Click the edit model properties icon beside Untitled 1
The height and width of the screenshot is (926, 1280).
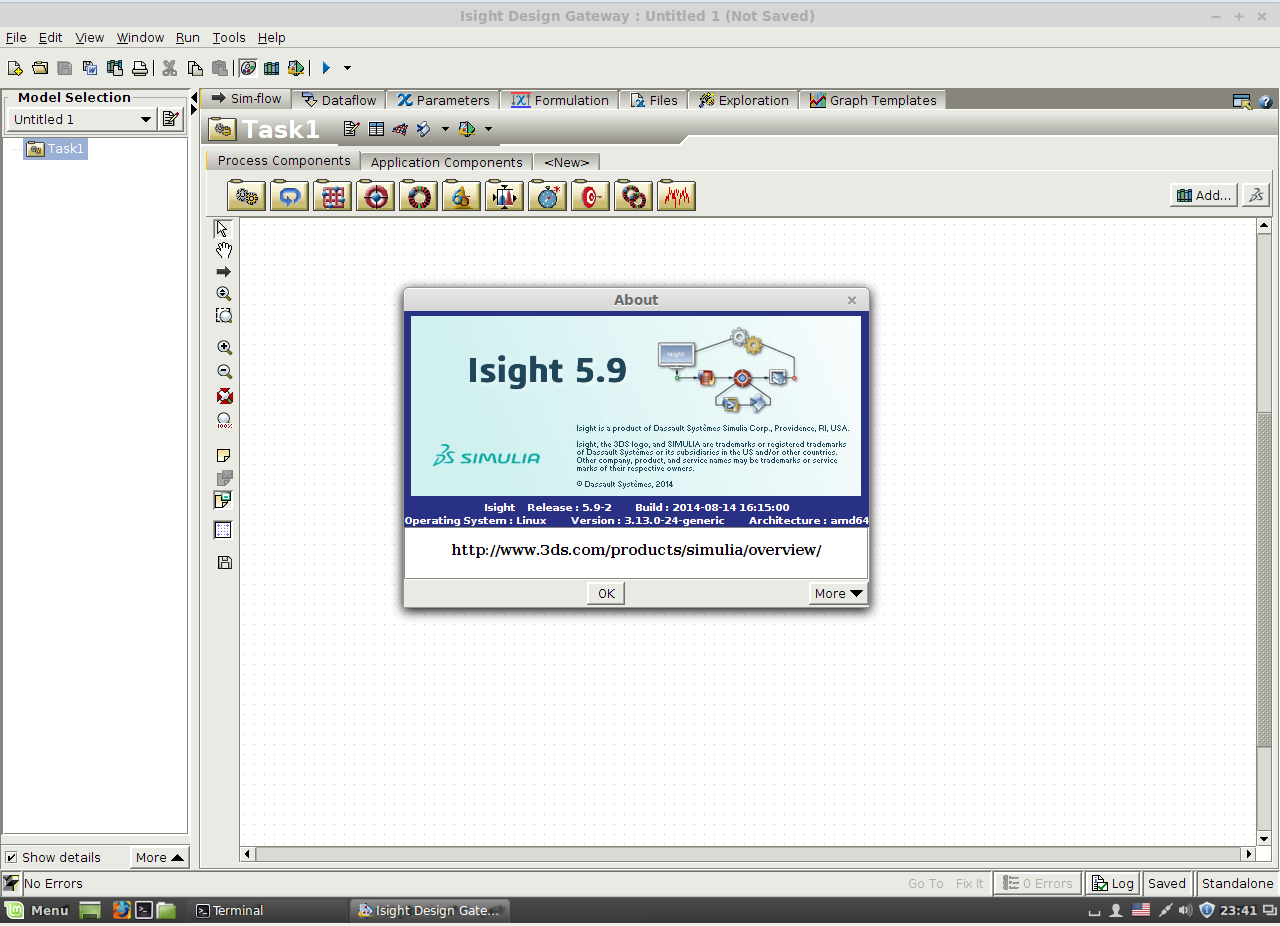point(171,119)
